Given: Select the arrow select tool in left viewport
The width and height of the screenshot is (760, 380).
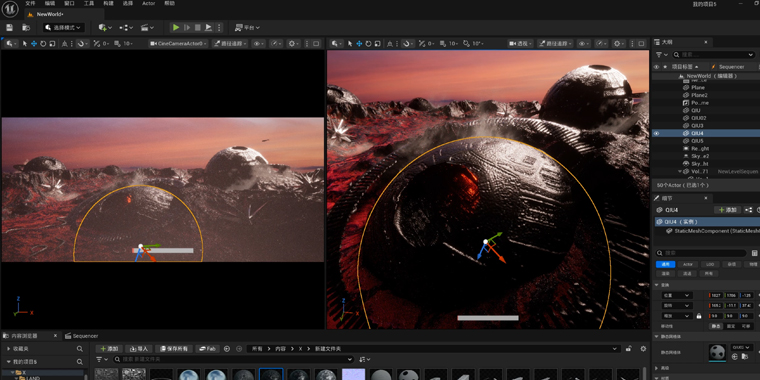Looking at the screenshot, I should (x=25, y=44).
